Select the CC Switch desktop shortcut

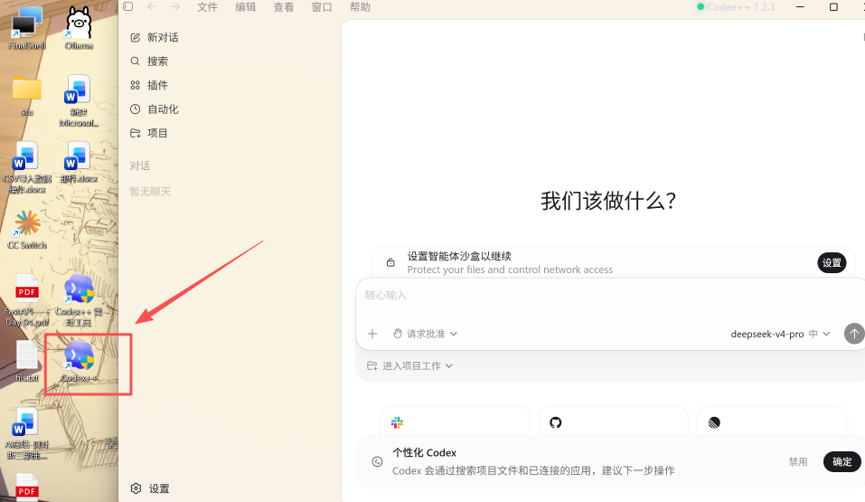[x=27, y=229]
